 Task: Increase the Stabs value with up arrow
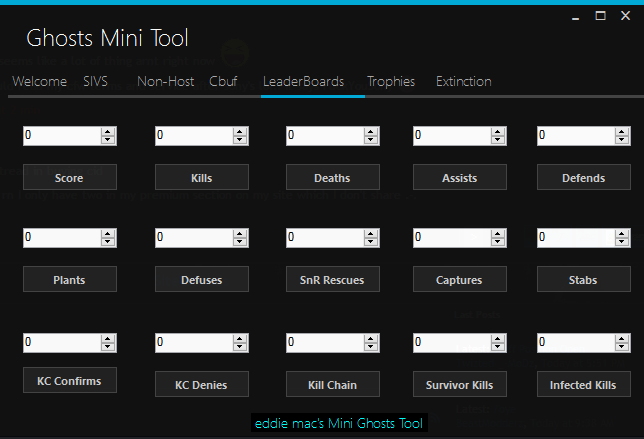(622, 233)
